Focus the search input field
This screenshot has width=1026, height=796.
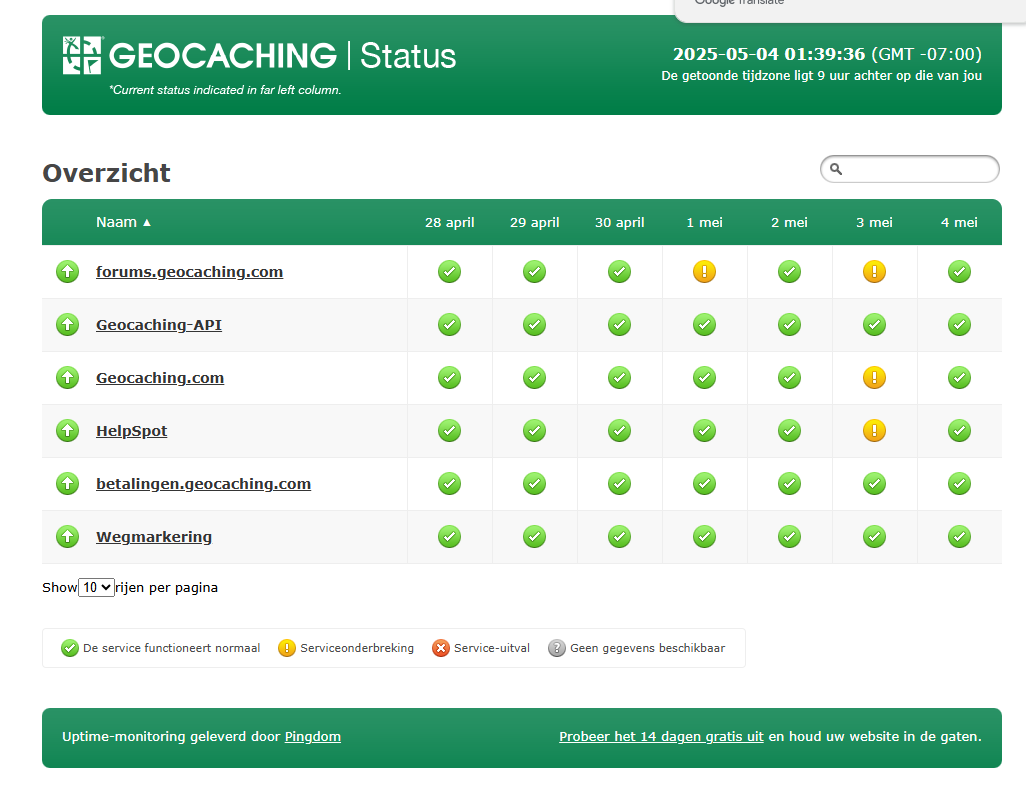pos(918,170)
